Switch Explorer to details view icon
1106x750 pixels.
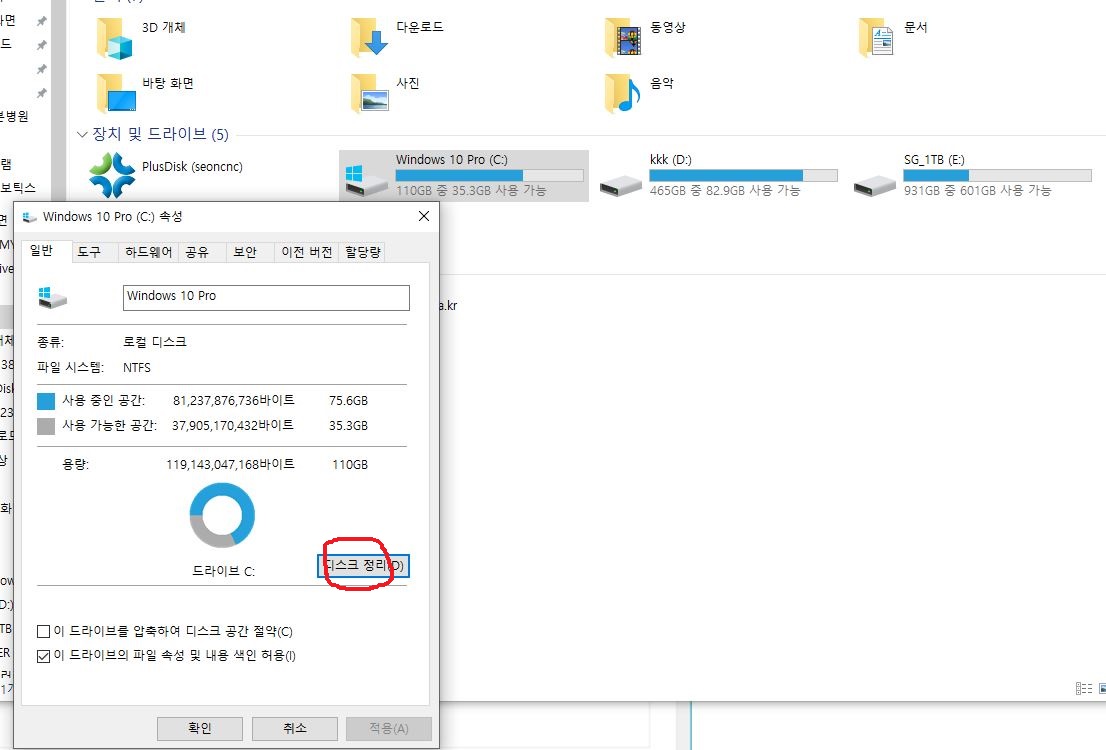point(1083,689)
